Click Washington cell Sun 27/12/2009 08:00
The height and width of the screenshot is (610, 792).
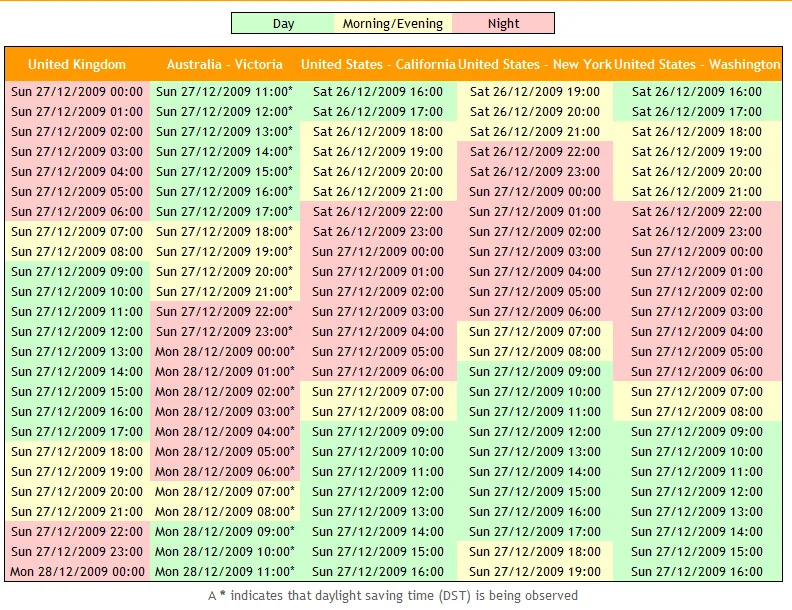(697, 412)
